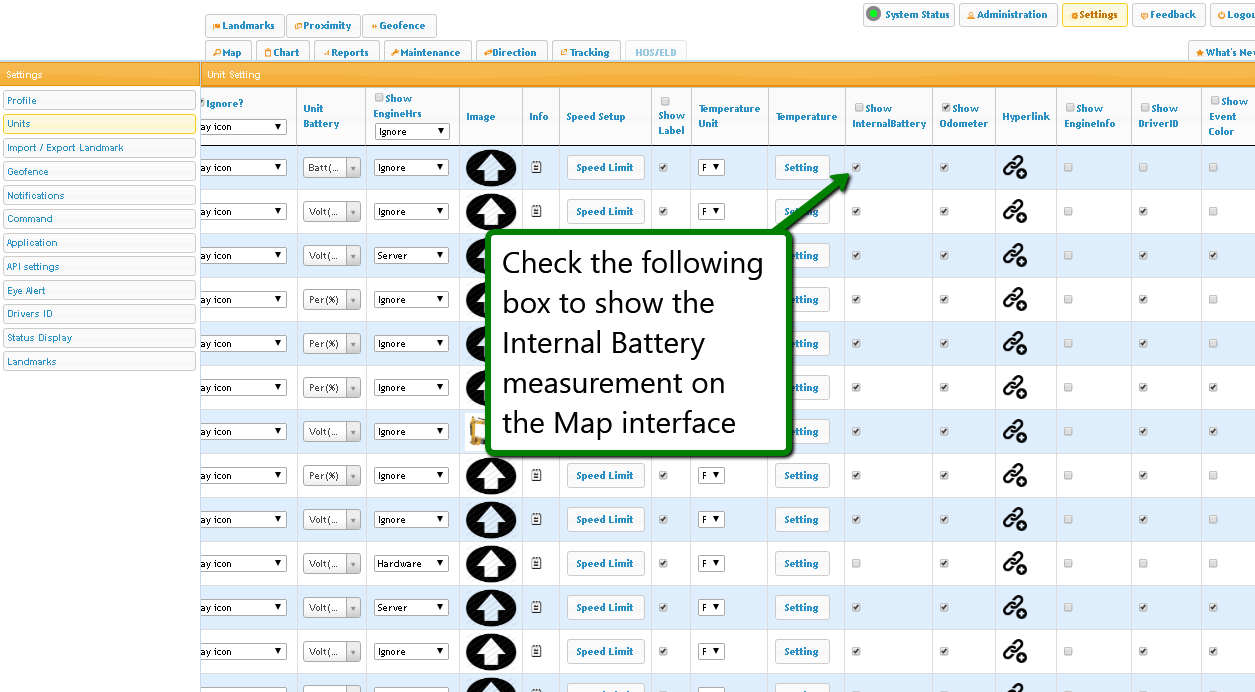Open the Hardware engine hours dropdown

pyautogui.click(x=412, y=564)
